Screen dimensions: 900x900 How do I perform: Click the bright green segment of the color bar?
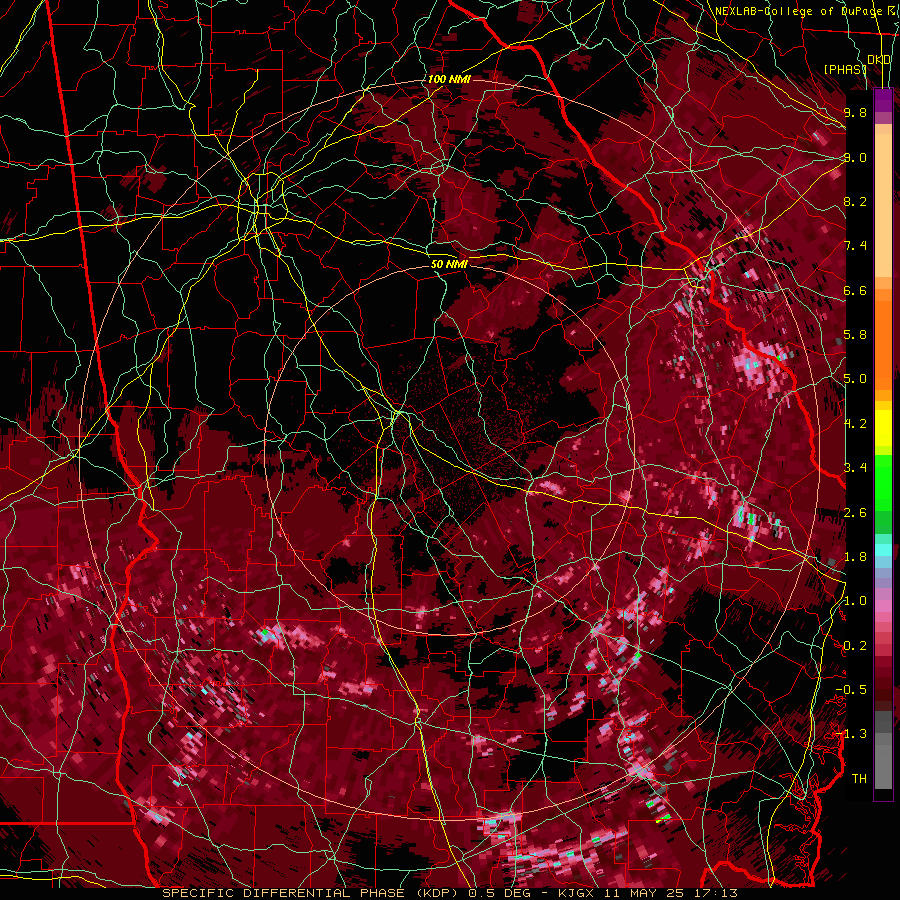pos(883,482)
